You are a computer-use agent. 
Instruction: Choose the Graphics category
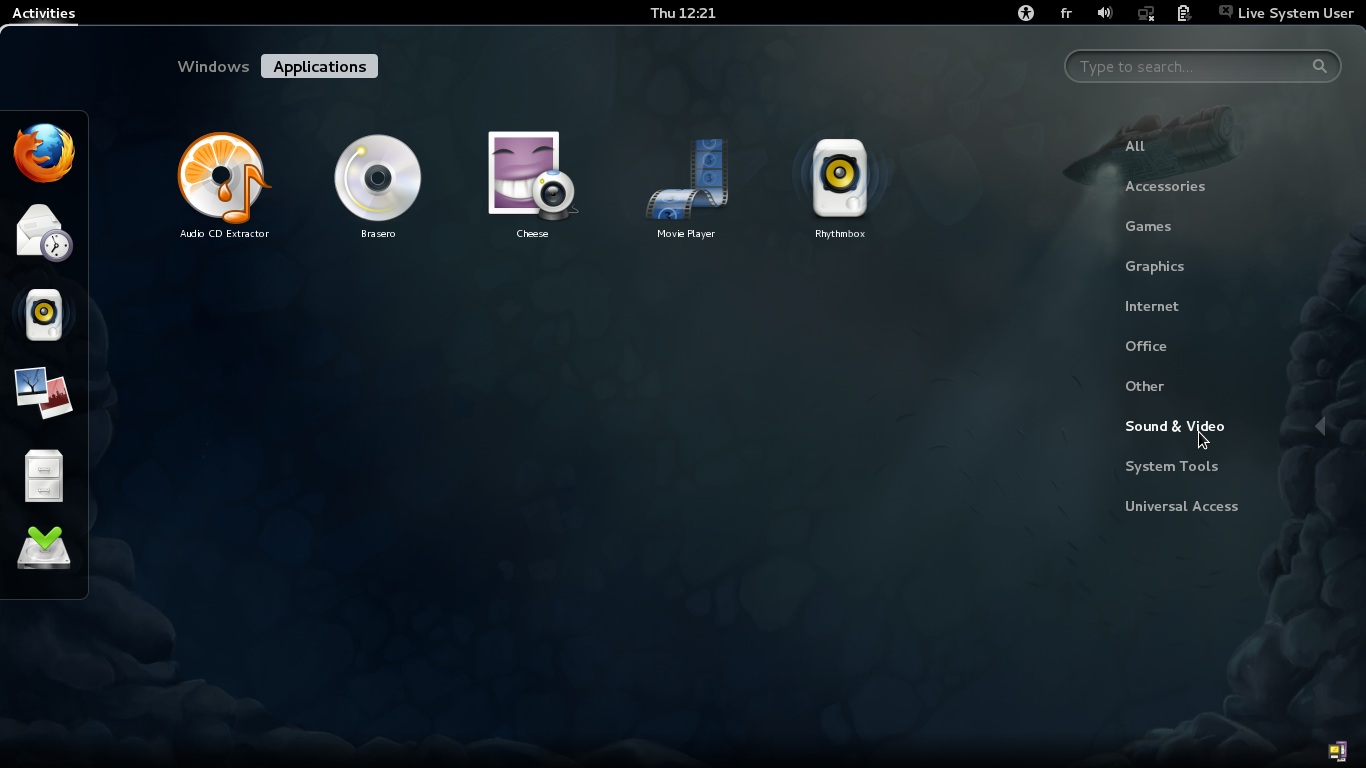(x=1155, y=266)
